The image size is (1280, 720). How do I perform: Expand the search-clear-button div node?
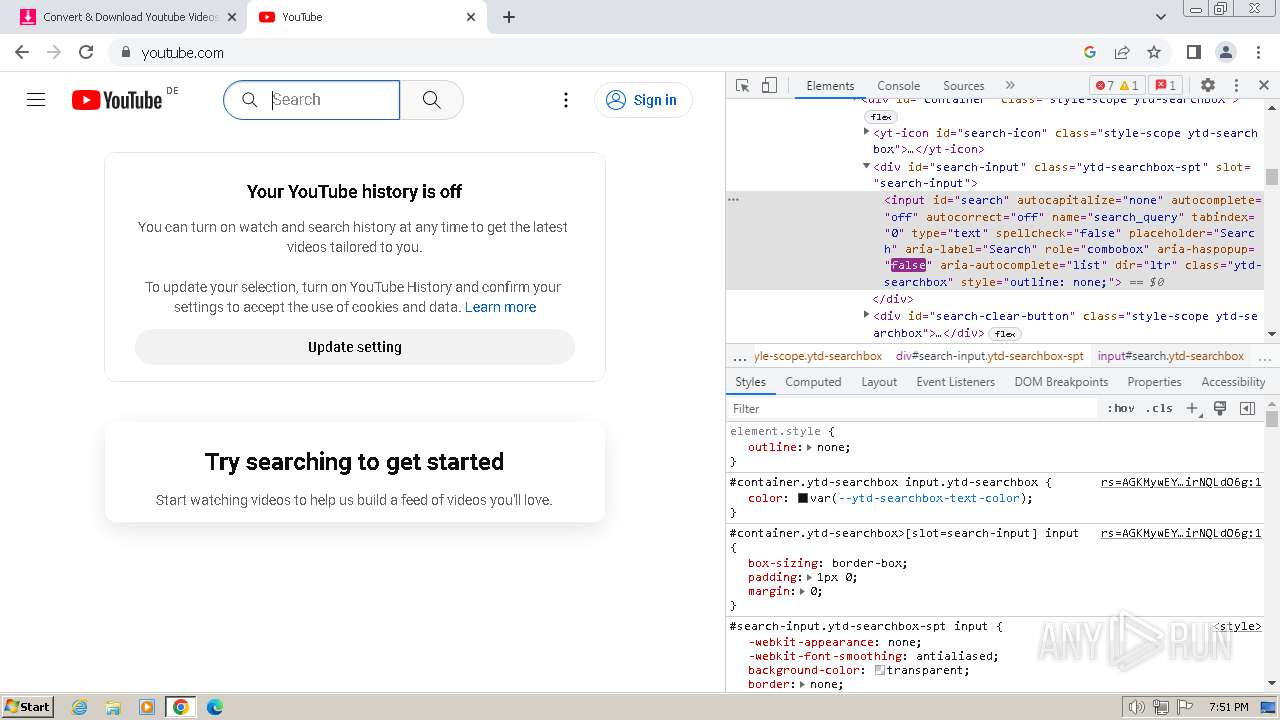[867, 315]
